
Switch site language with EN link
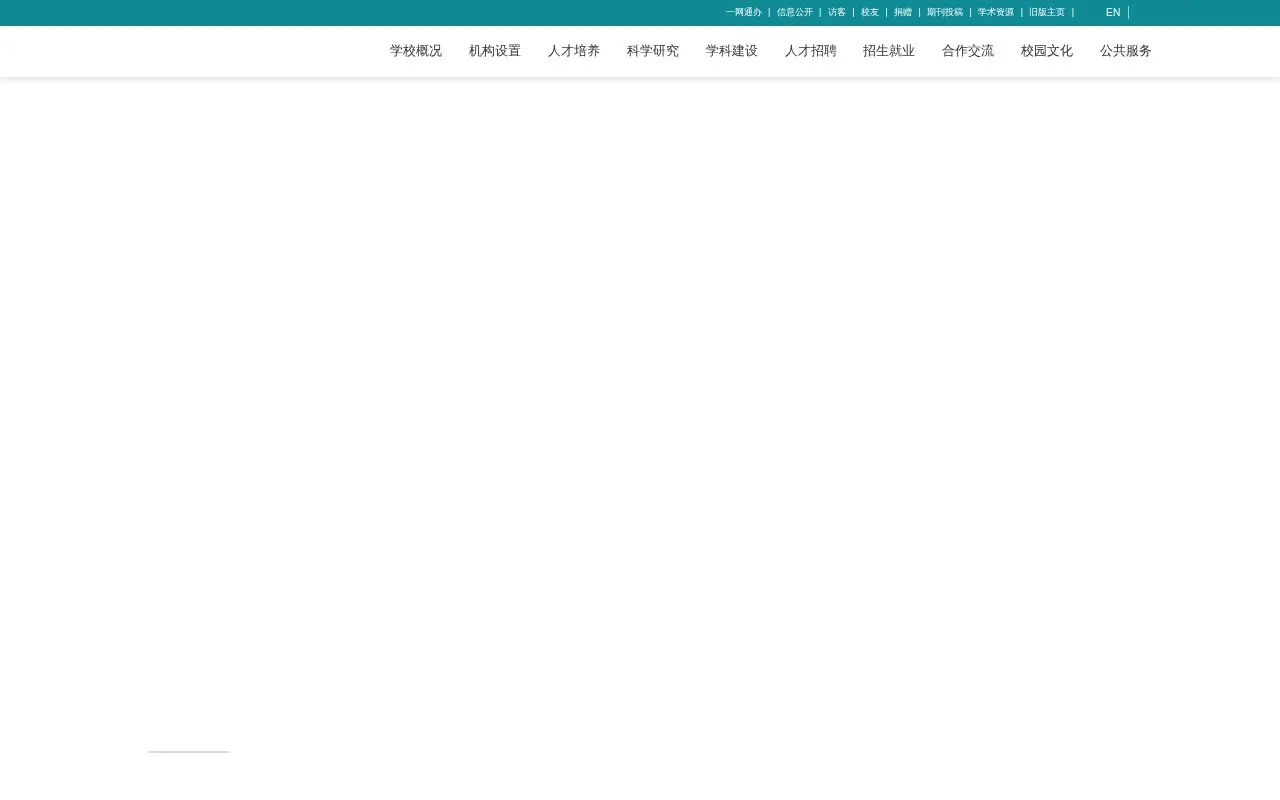pos(1113,13)
